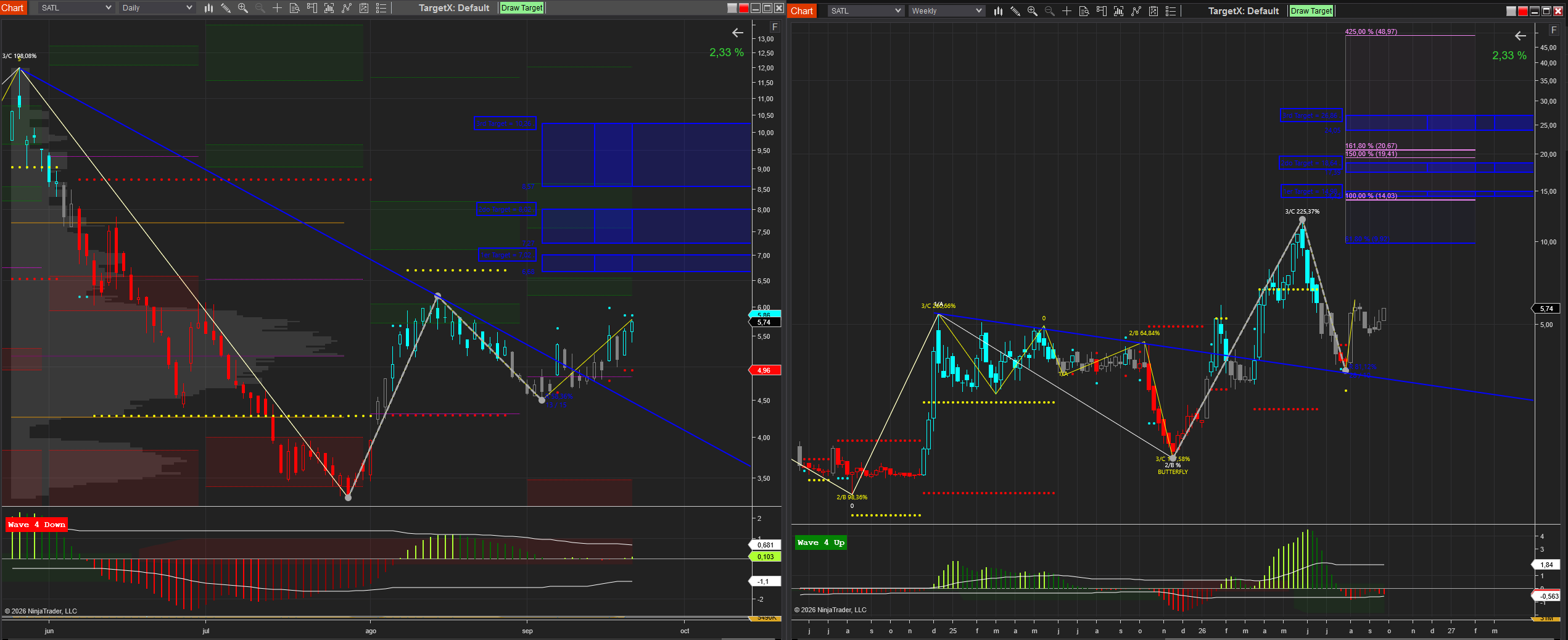The image size is (1568, 640).
Task: Open Data Series for the Daily chart
Action: (x=329, y=8)
